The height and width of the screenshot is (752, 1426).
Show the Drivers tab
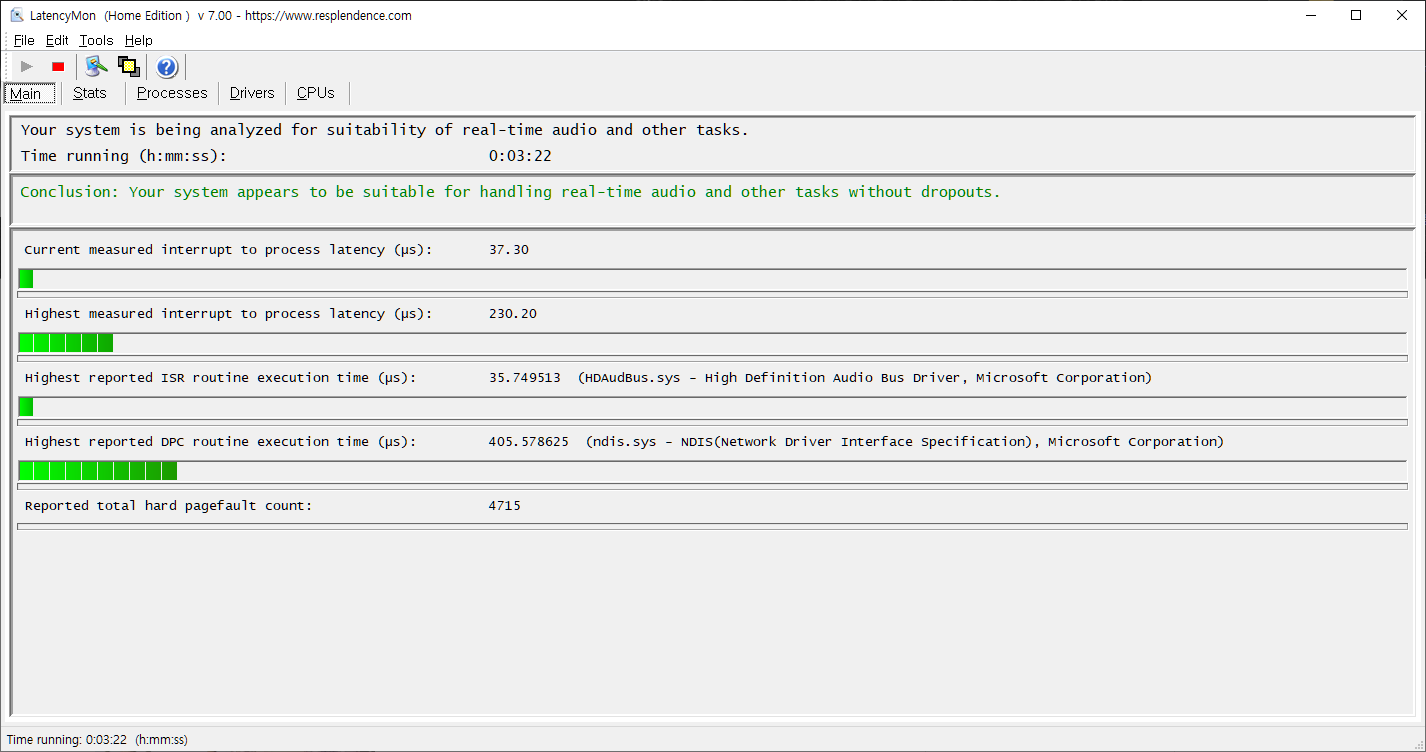tap(252, 93)
